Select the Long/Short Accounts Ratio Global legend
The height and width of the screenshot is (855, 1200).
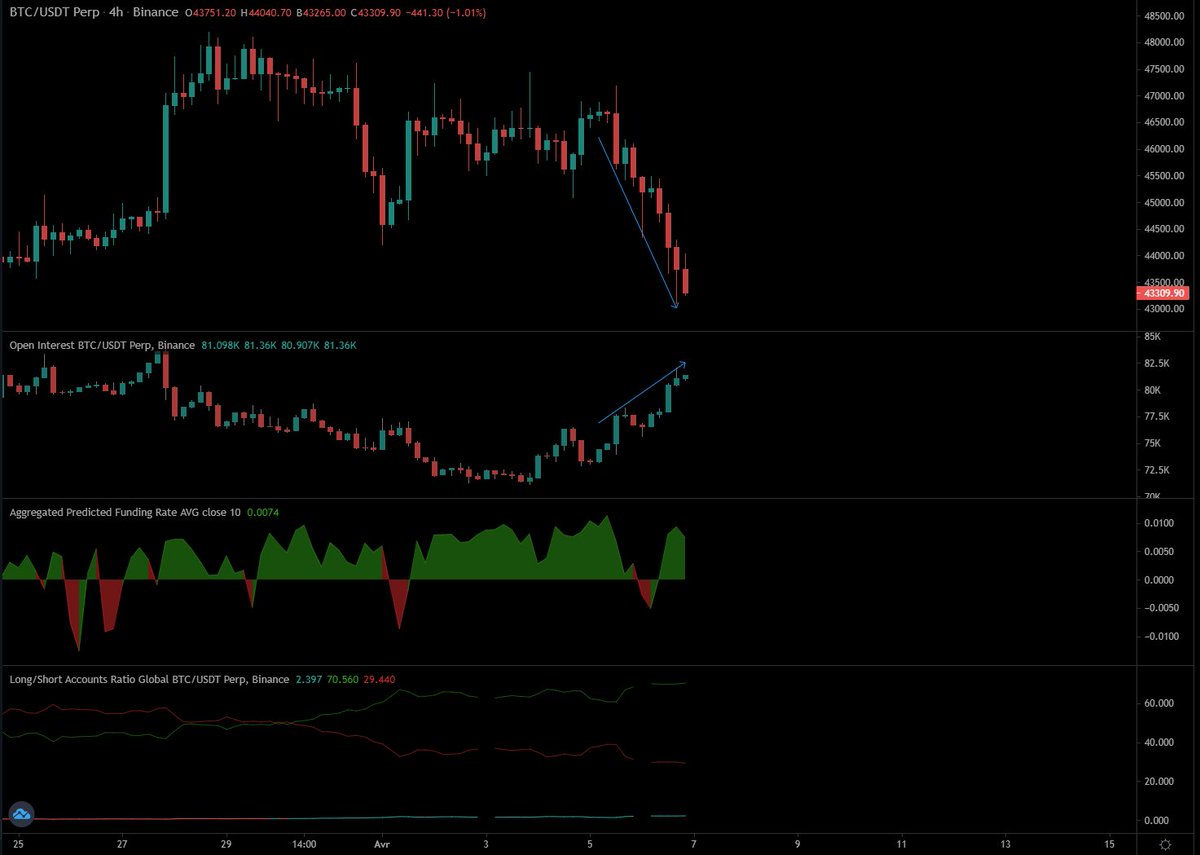[148, 679]
